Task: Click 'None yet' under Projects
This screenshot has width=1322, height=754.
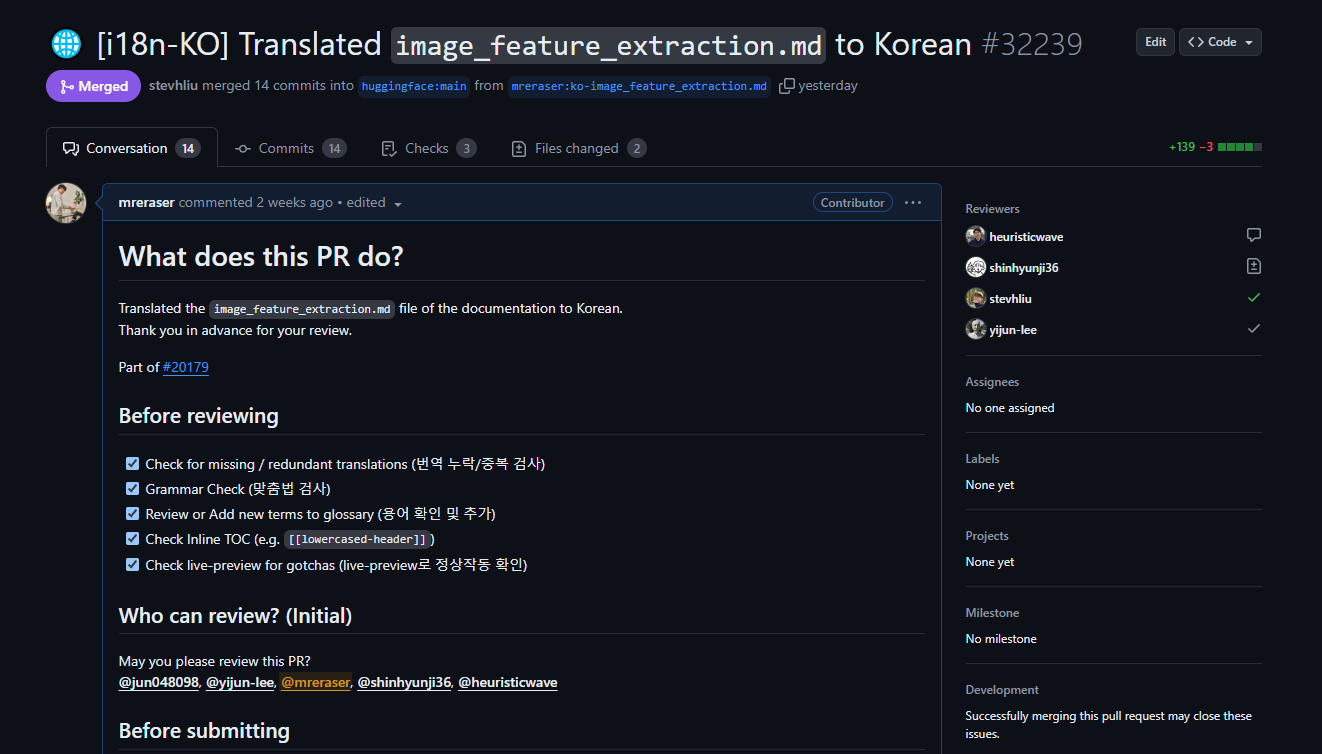Action: pyautogui.click(x=990, y=562)
